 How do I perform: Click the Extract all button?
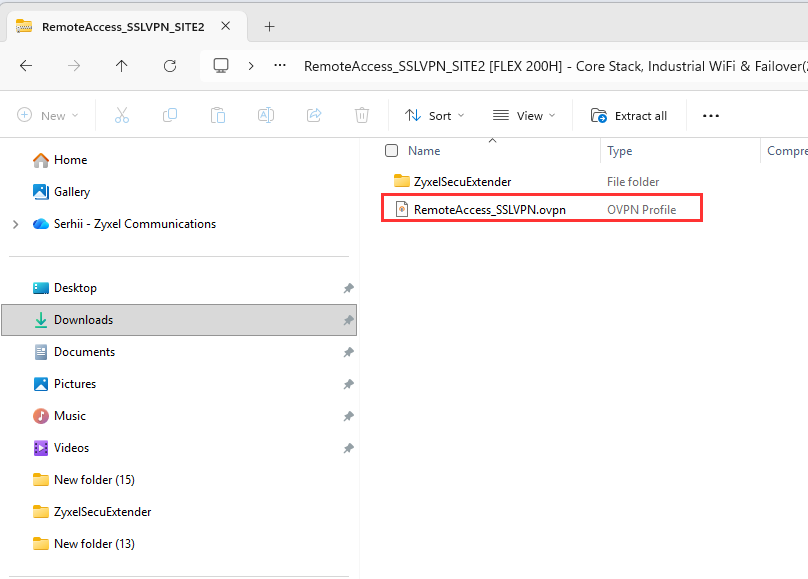[x=629, y=116]
